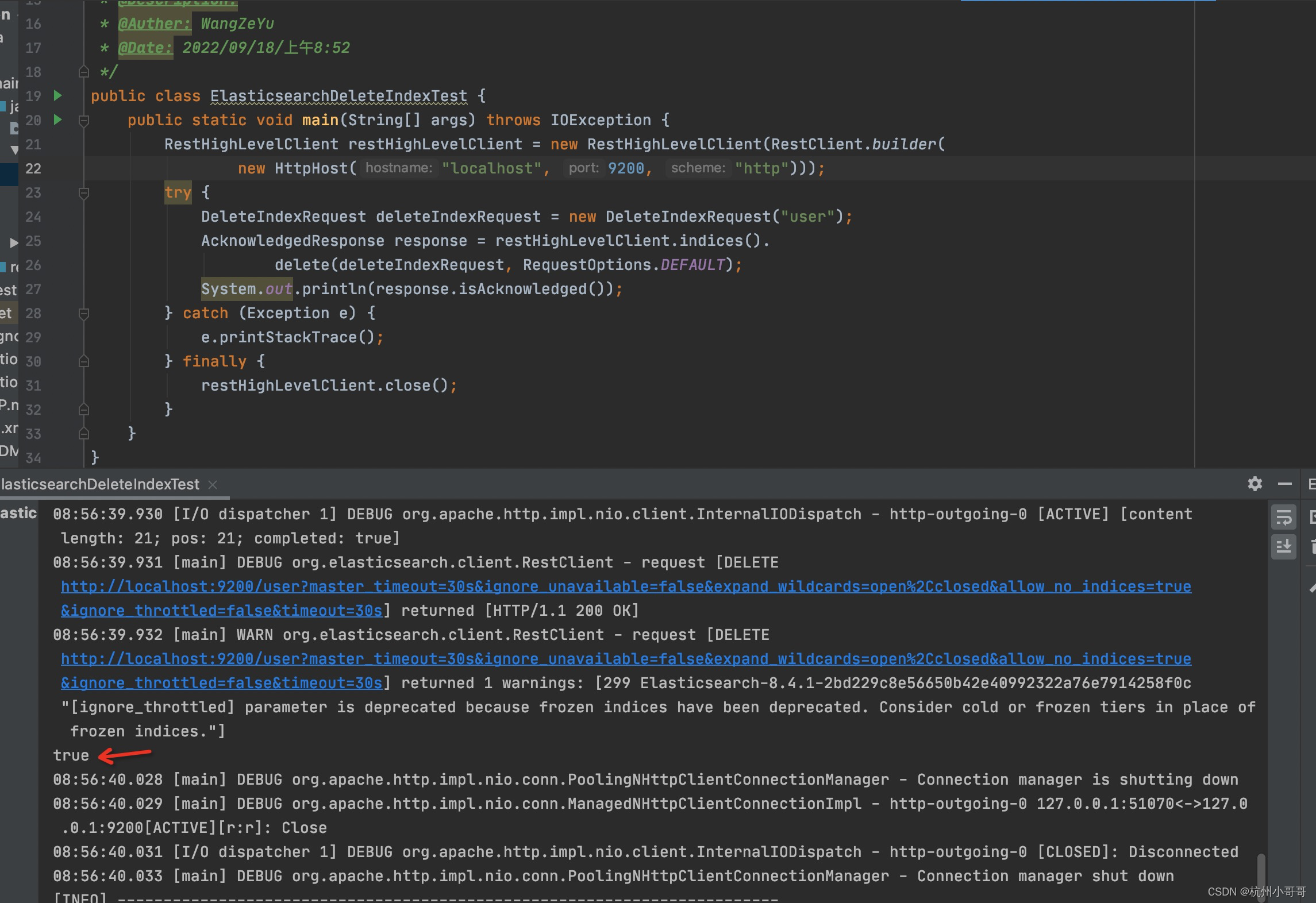The image size is (1316, 903).
Task: Collapse main method fold marker
Action: coord(84,120)
